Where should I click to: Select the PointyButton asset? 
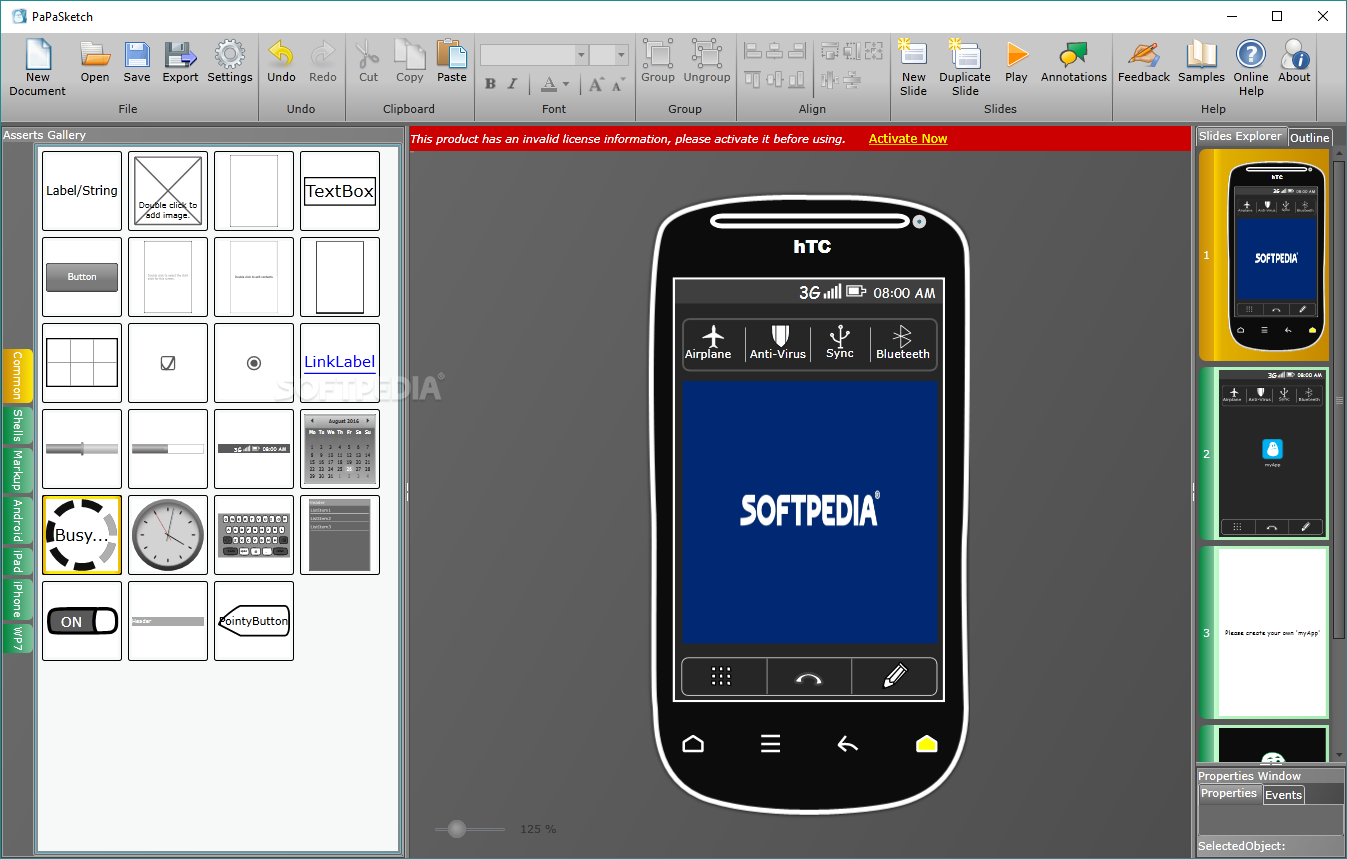[x=254, y=621]
